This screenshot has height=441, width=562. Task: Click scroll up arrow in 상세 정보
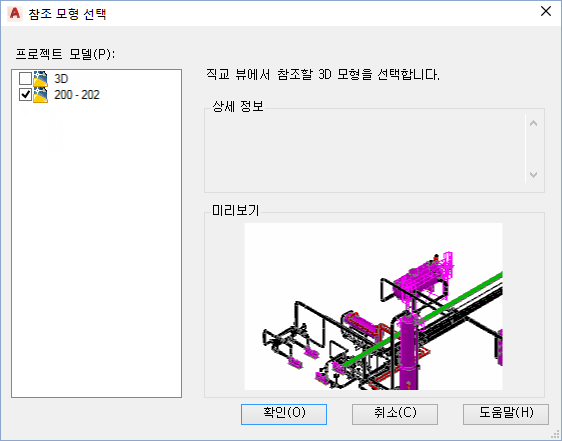coord(533,124)
